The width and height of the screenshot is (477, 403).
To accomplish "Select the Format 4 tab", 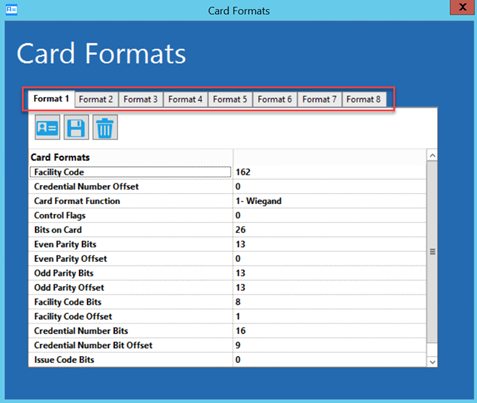I will point(185,99).
